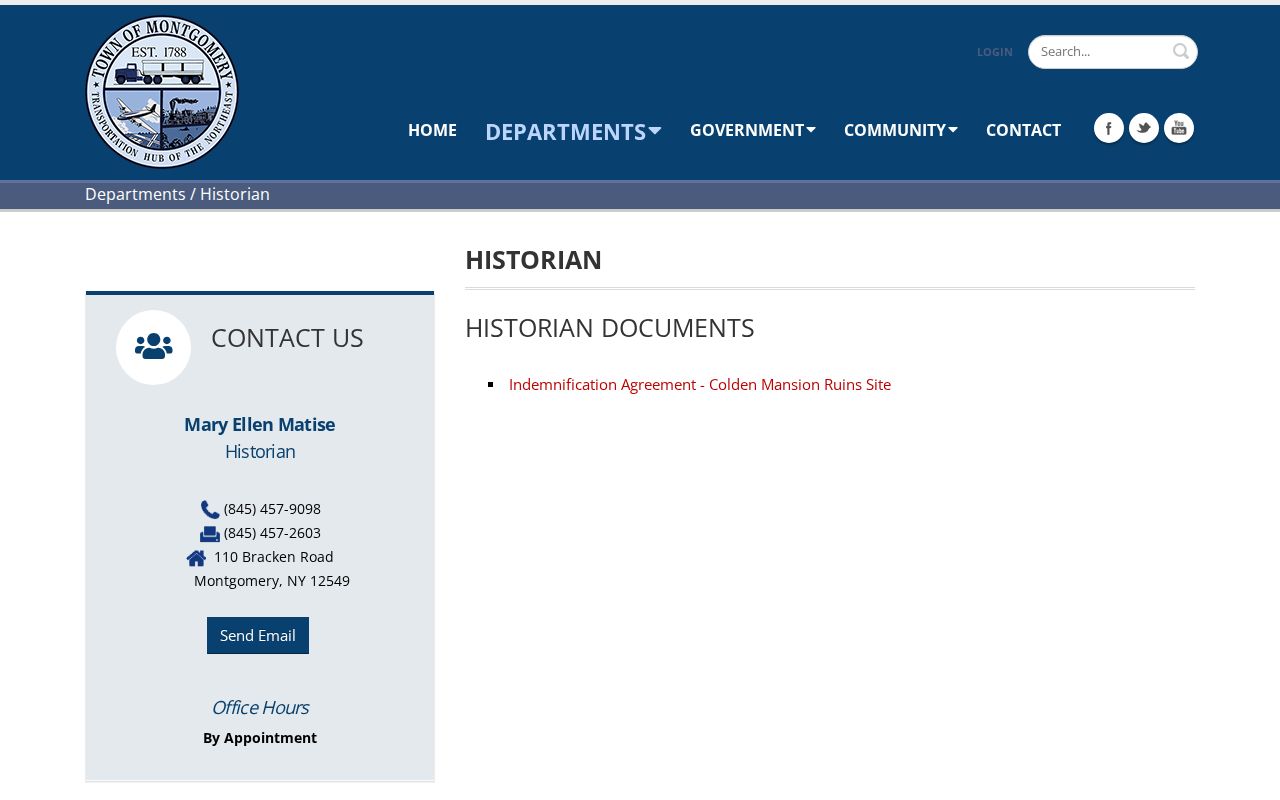Viewport: 1280px width, 800px height.
Task: Click the phone icon beside (845) 457-9098
Action: coord(210,510)
